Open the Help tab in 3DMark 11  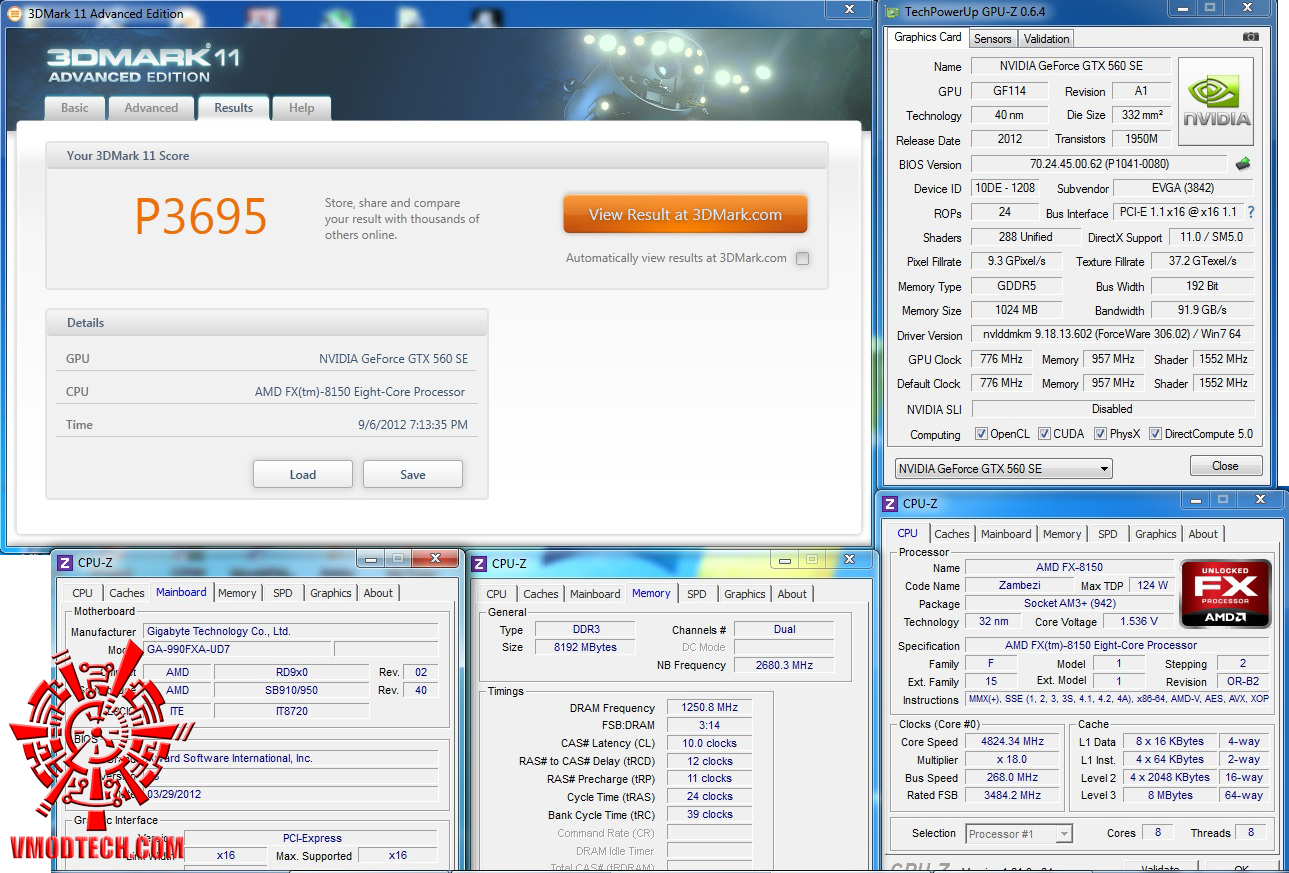[301, 108]
